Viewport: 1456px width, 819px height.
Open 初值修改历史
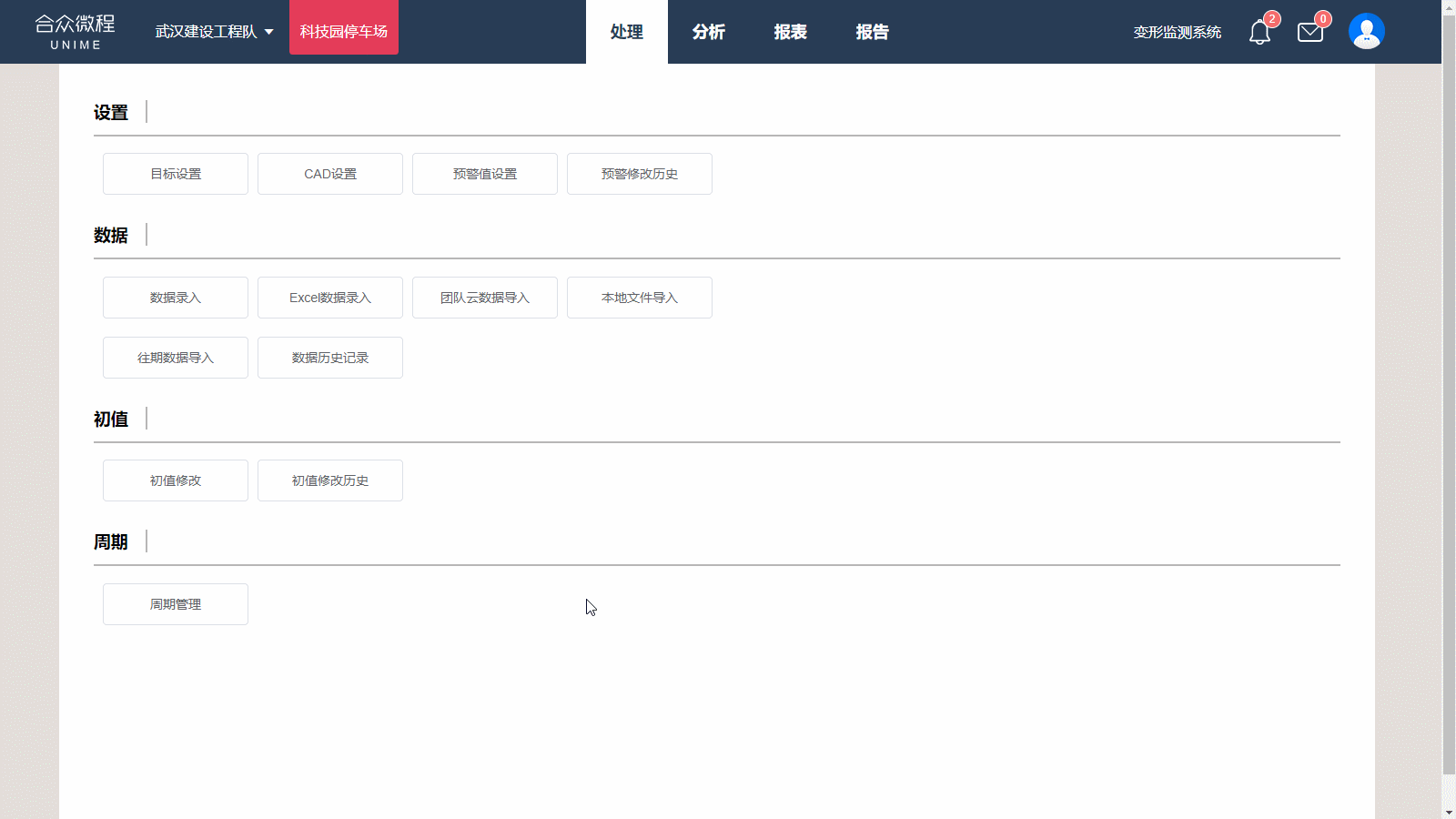click(330, 480)
